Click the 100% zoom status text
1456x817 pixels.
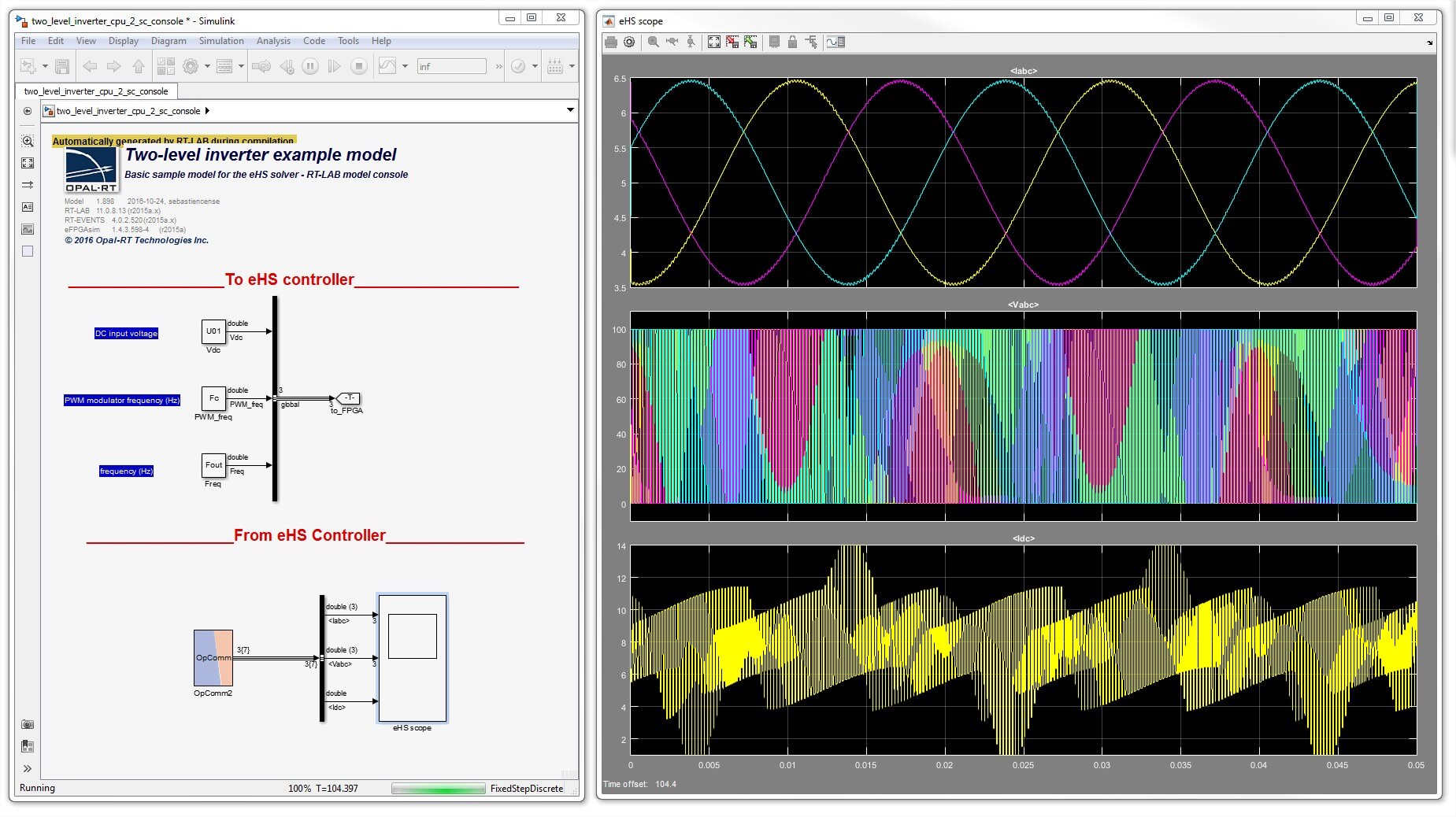pos(299,788)
